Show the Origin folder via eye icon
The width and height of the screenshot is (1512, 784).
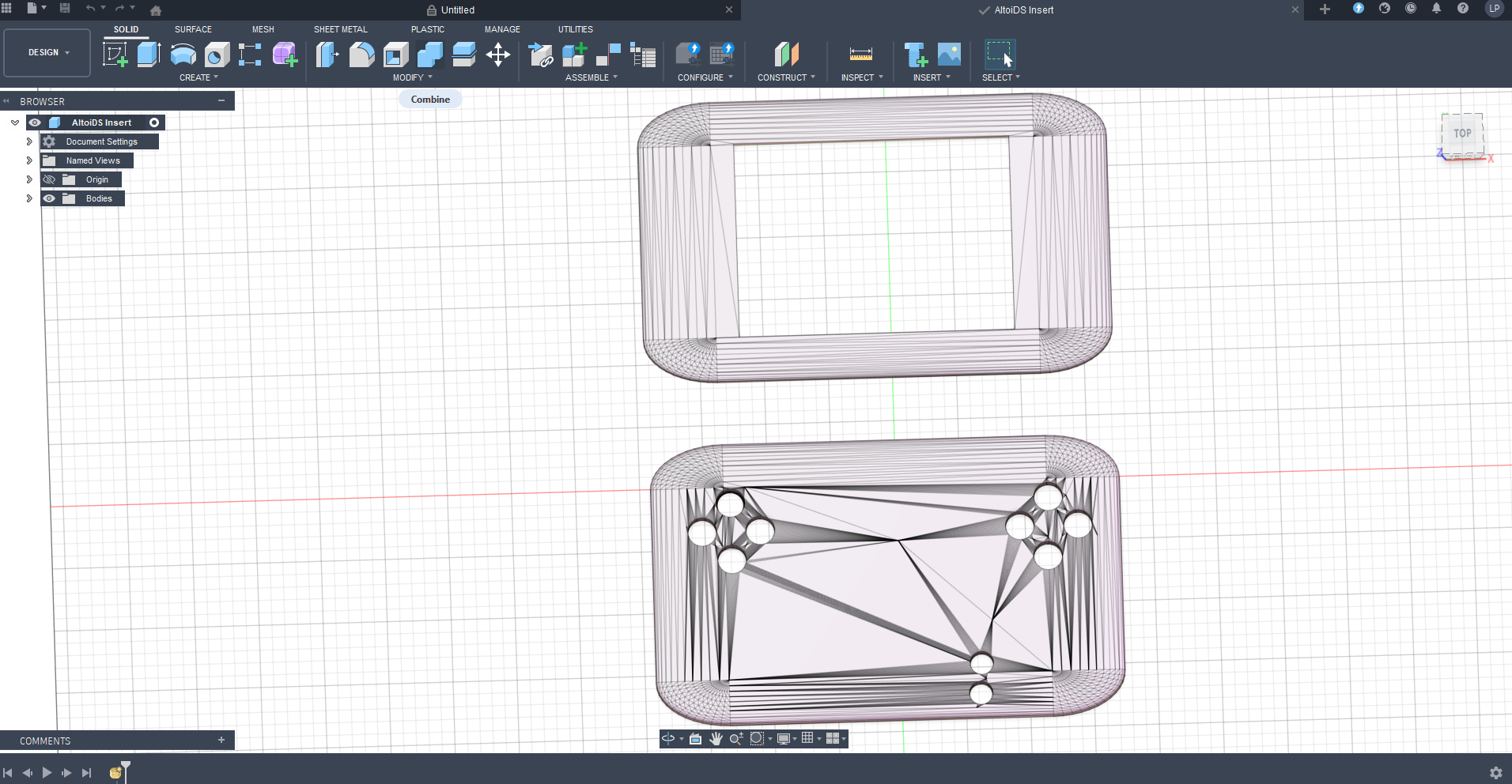click(49, 179)
